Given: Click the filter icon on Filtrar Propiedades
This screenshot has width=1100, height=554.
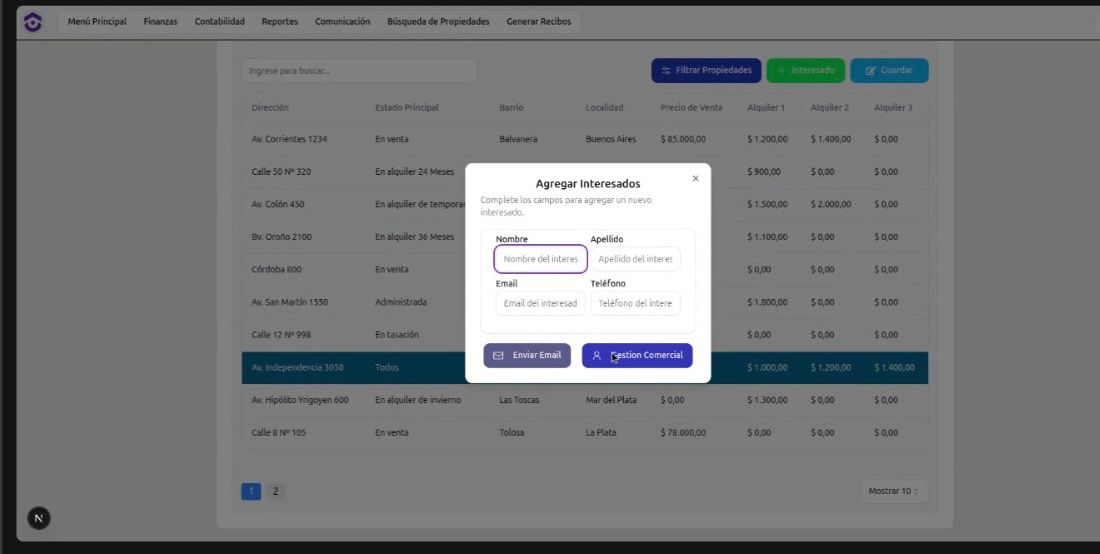Looking at the screenshot, I should pos(666,71).
